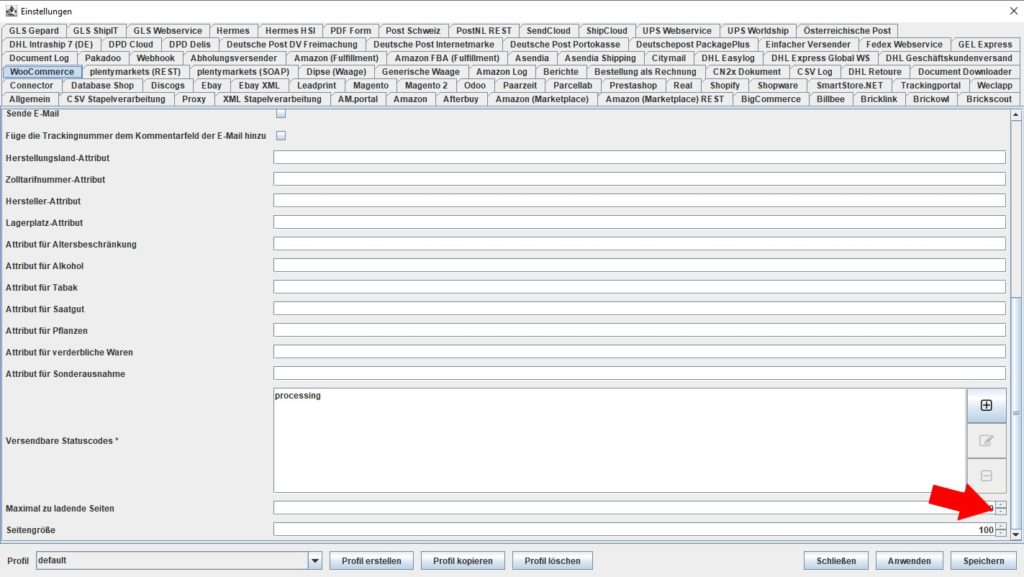Select the "processing" status code entry
This screenshot has width=1024, height=577.
coord(298,396)
